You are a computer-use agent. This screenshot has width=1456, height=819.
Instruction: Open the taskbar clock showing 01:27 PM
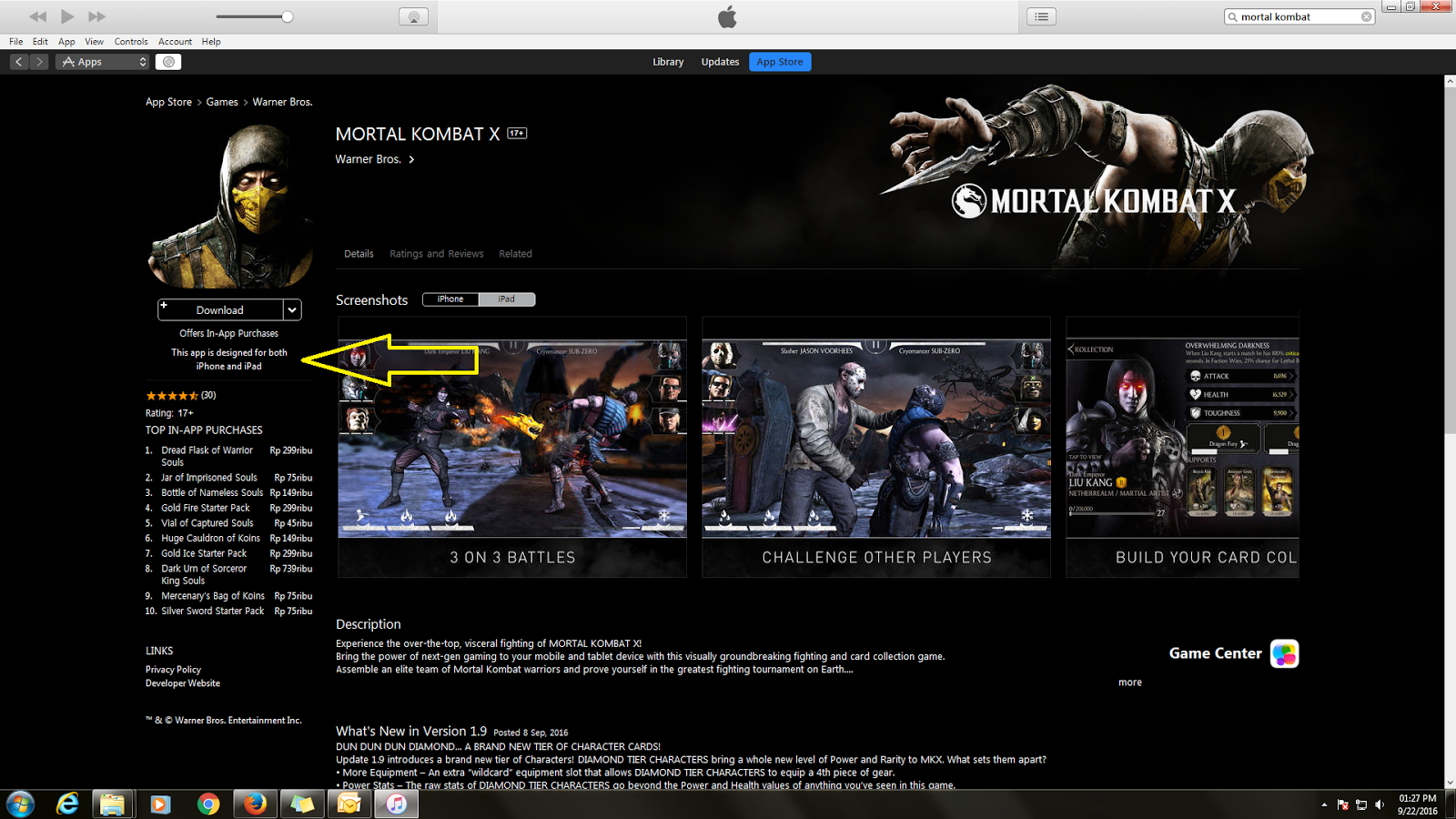coord(1417,804)
